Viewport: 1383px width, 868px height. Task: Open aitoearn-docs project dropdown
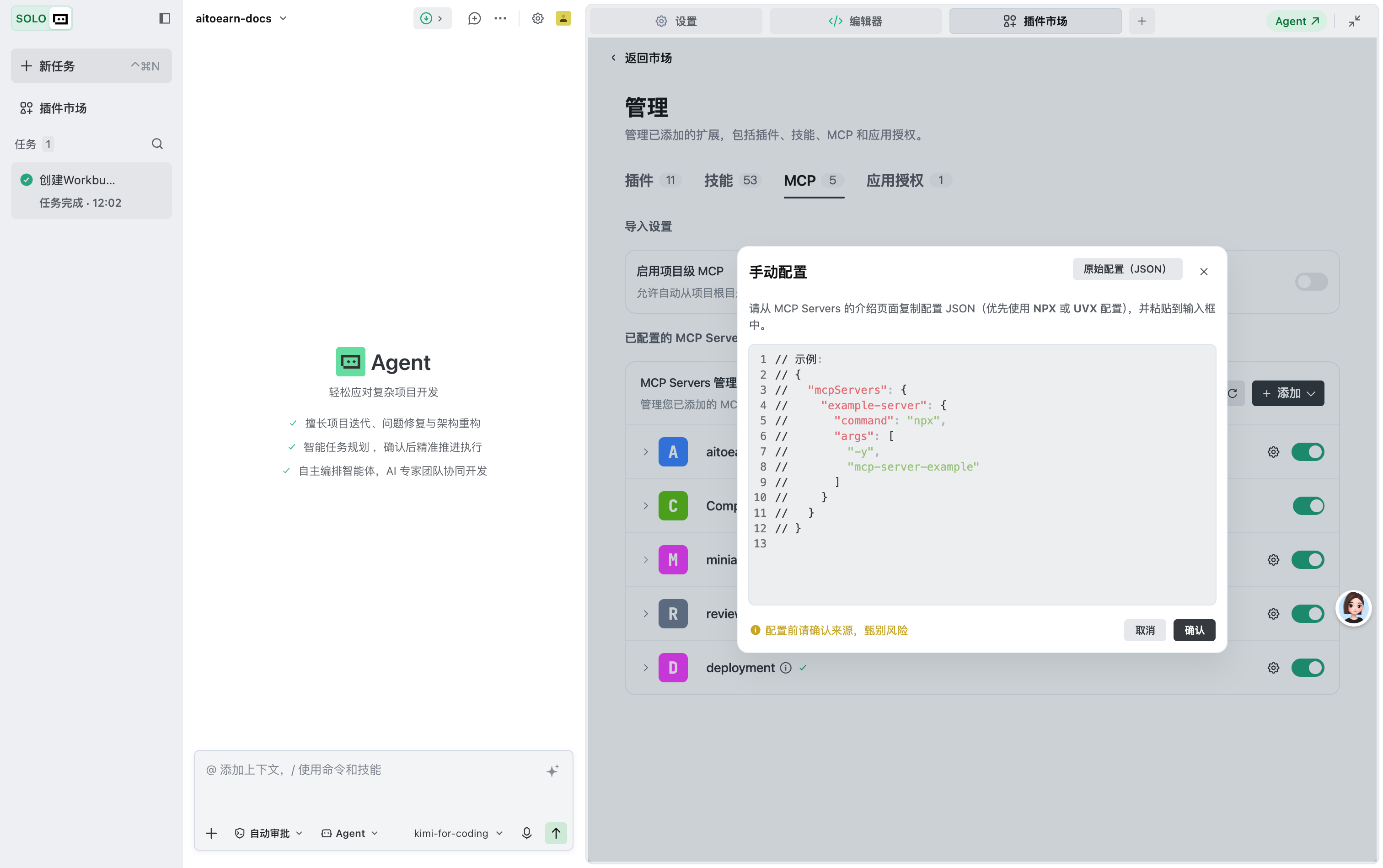point(241,18)
